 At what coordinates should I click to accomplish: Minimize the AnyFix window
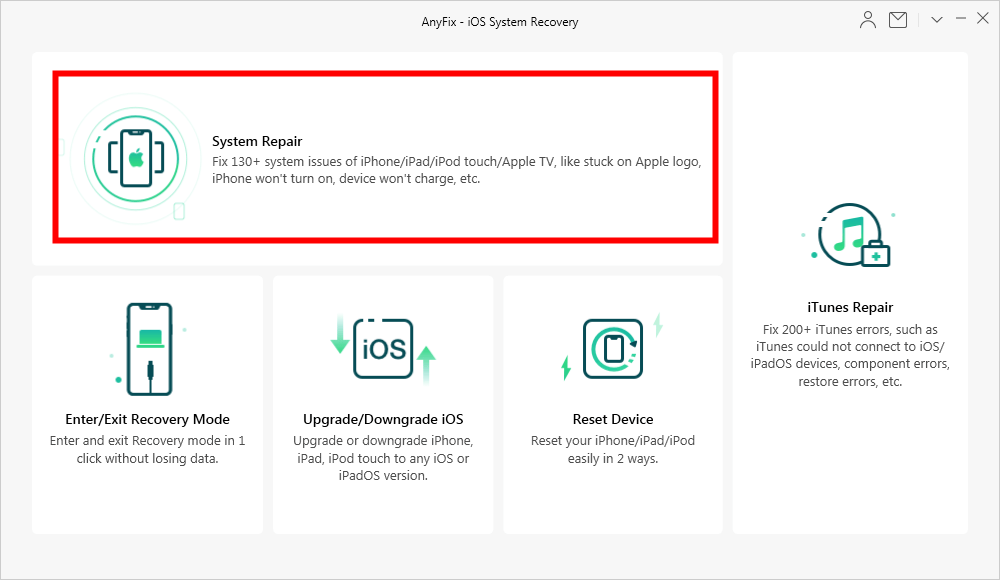point(960,20)
